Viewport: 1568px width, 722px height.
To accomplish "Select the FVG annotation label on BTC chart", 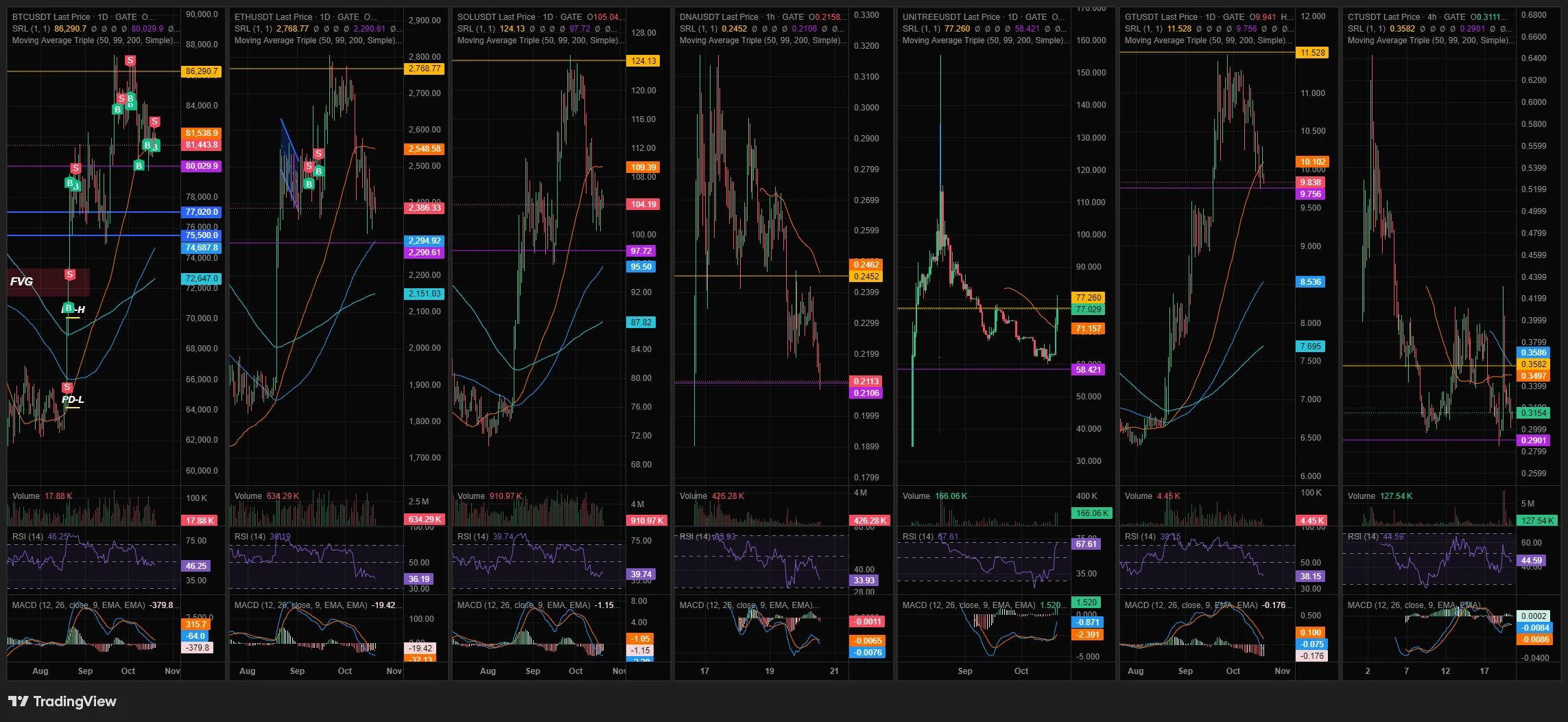I will [x=21, y=281].
